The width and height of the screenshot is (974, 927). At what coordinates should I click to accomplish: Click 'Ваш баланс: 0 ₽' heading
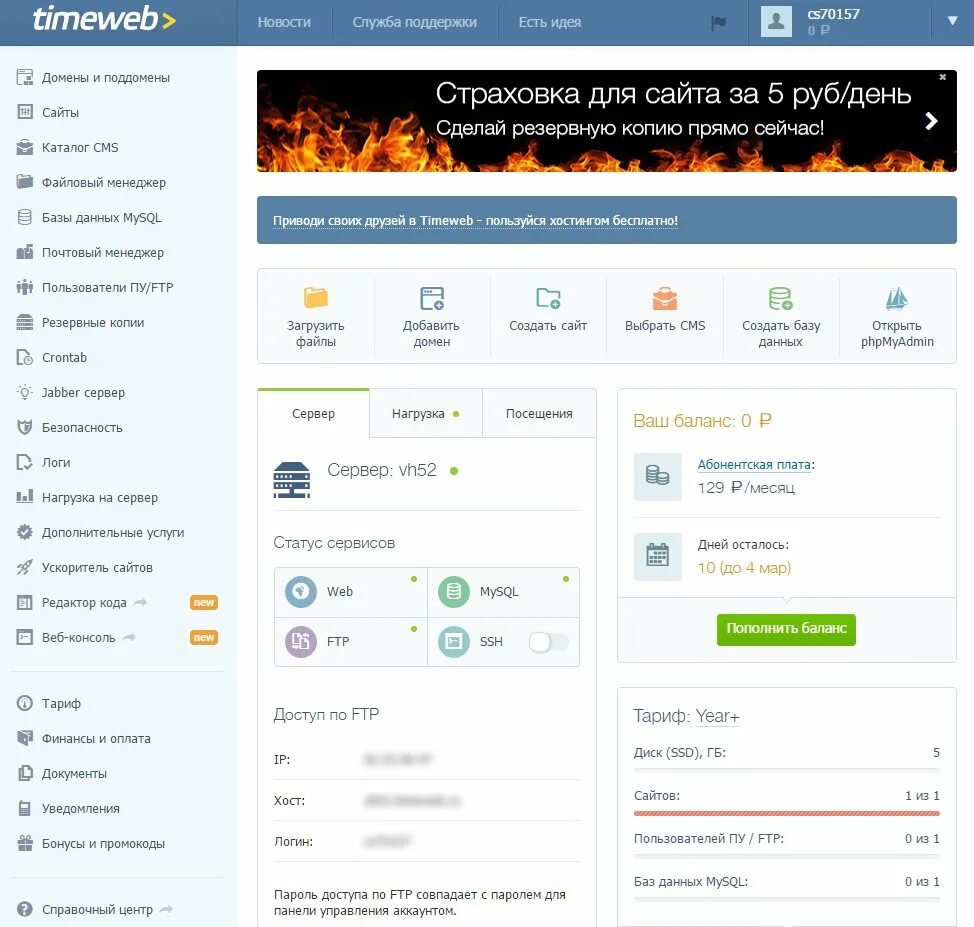[702, 421]
